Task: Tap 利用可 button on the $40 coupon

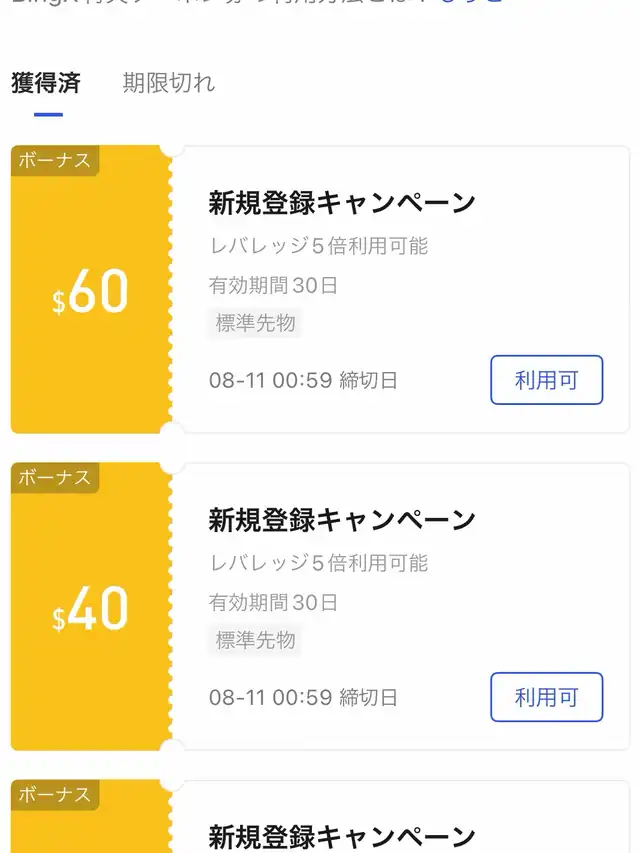Action: pyautogui.click(x=546, y=697)
